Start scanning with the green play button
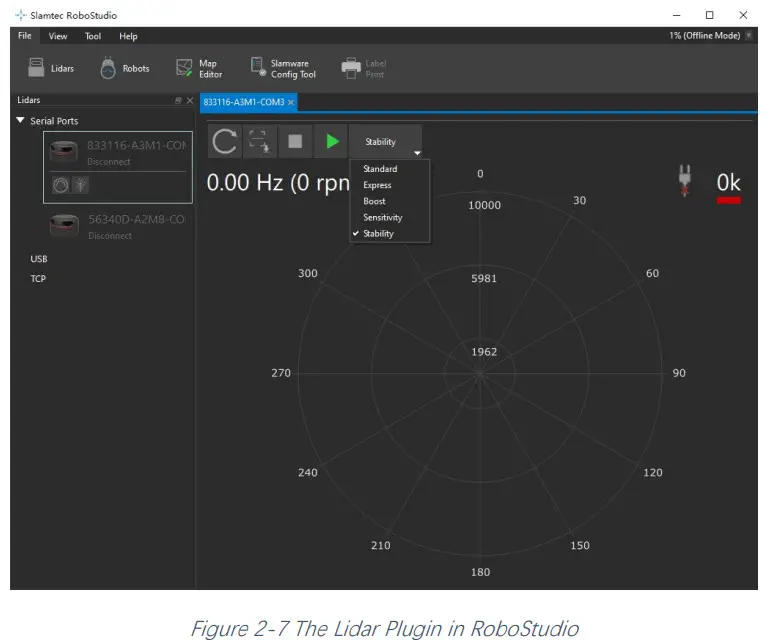 (x=331, y=142)
